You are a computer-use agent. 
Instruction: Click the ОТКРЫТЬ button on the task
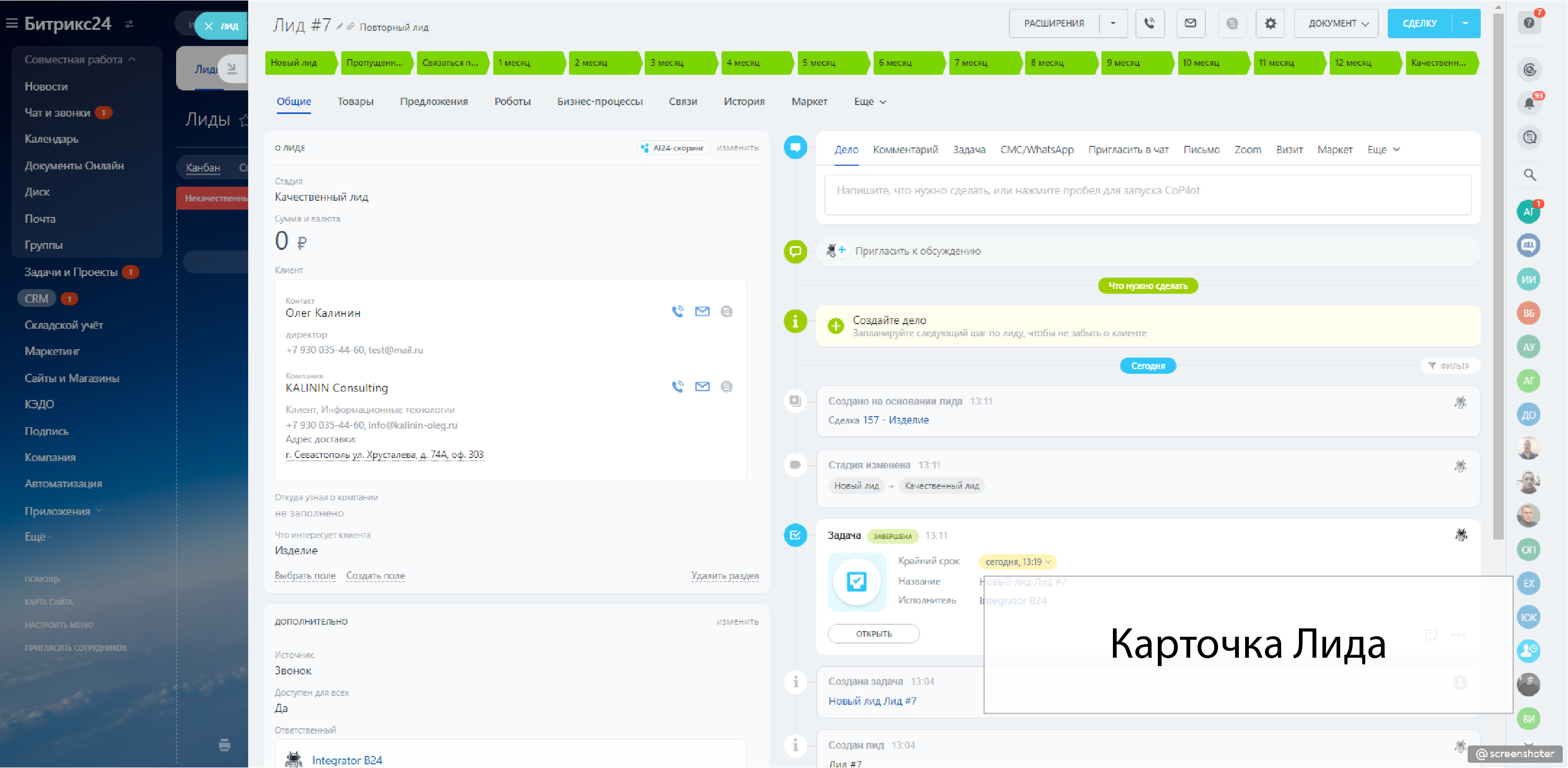tap(873, 634)
